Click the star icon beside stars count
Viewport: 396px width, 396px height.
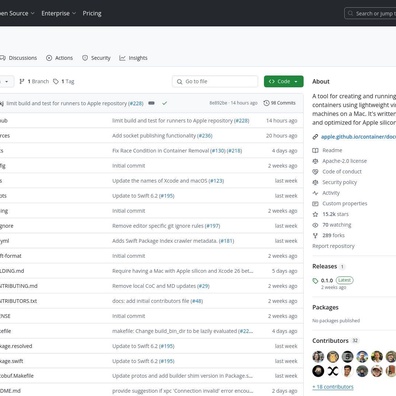[315, 214]
